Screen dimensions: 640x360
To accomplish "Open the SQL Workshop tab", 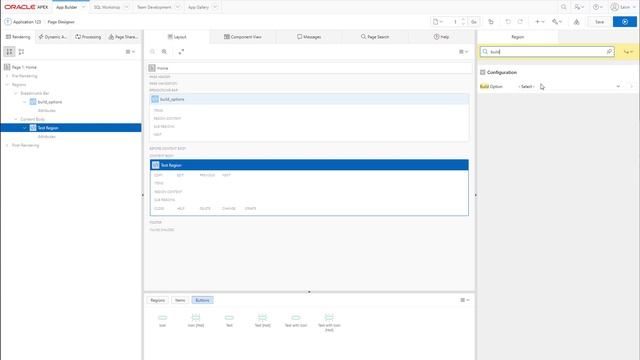I will pos(107,7).
